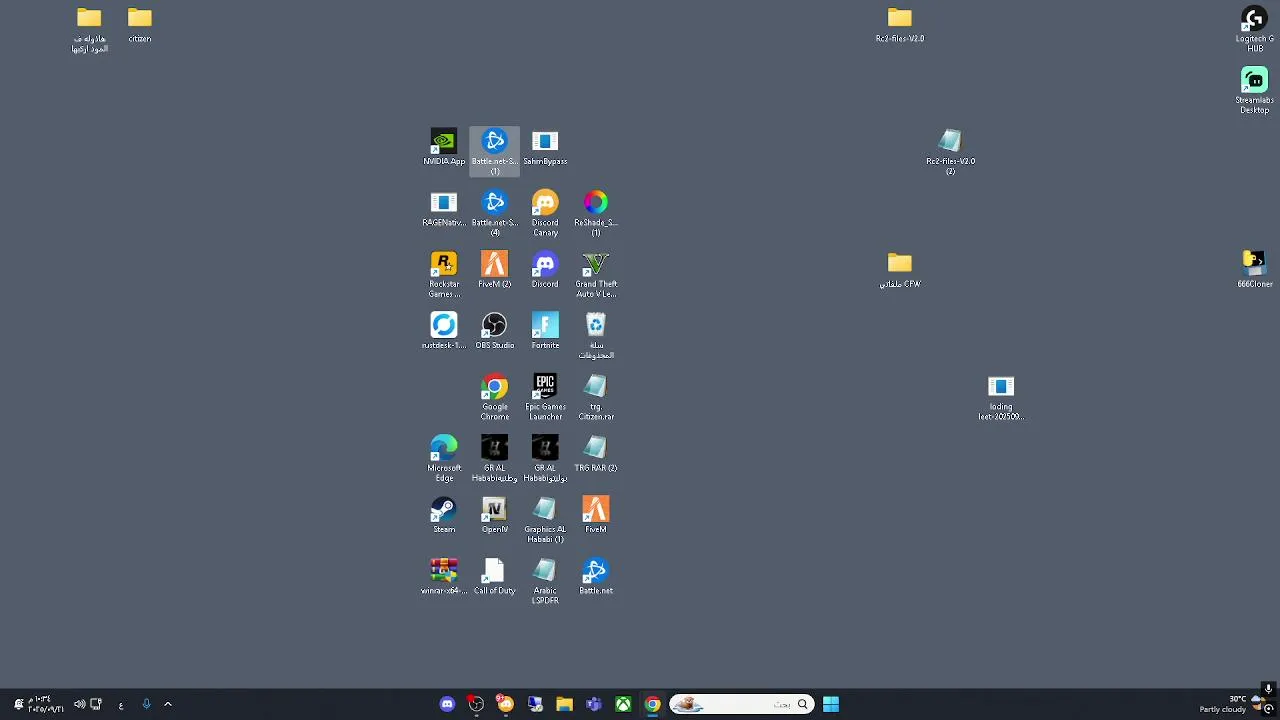Select the Rockstar Games Launcher shortcut

pyautogui.click(x=444, y=274)
